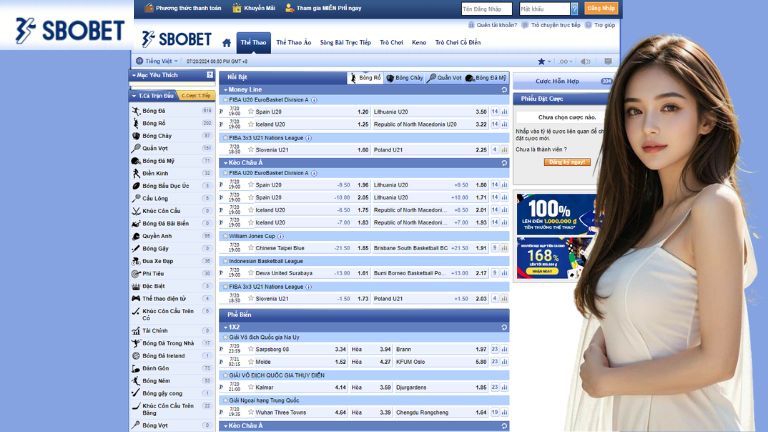This screenshot has width=768, height=432.
Task: Star the Kalmar vs Djurgardens match
Action: (251, 387)
